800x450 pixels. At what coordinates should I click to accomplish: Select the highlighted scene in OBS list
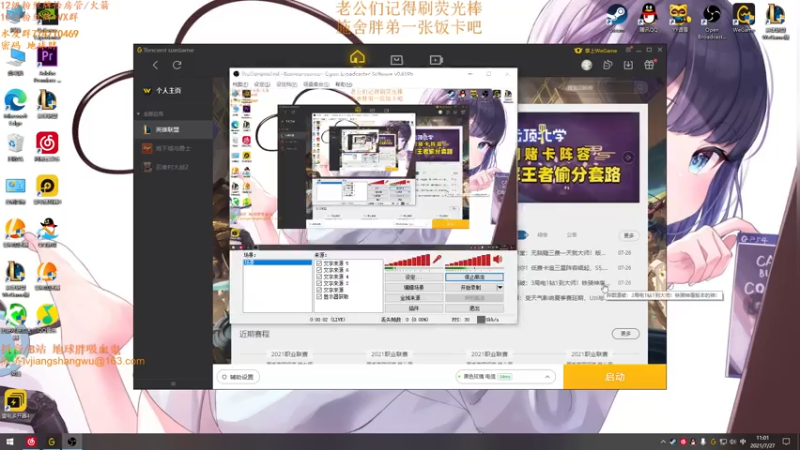point(278,262)
